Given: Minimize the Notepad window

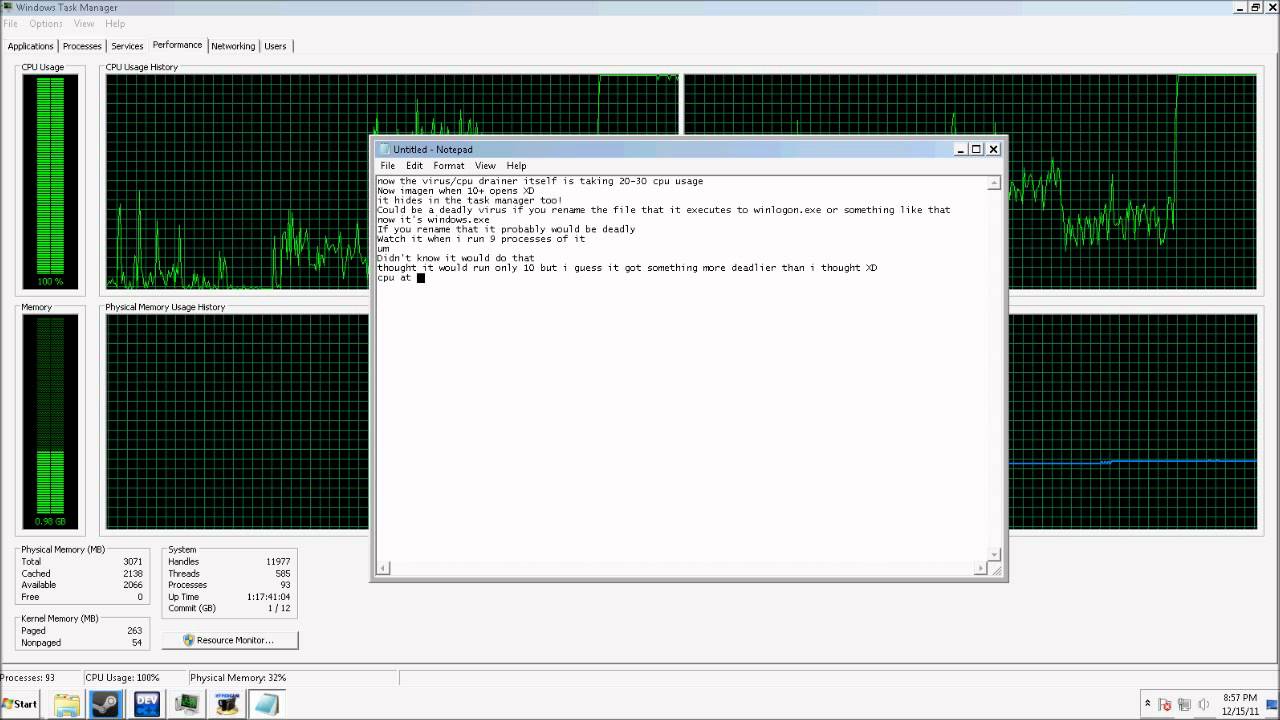Looking at the screenshot, I should pos(960,149).
